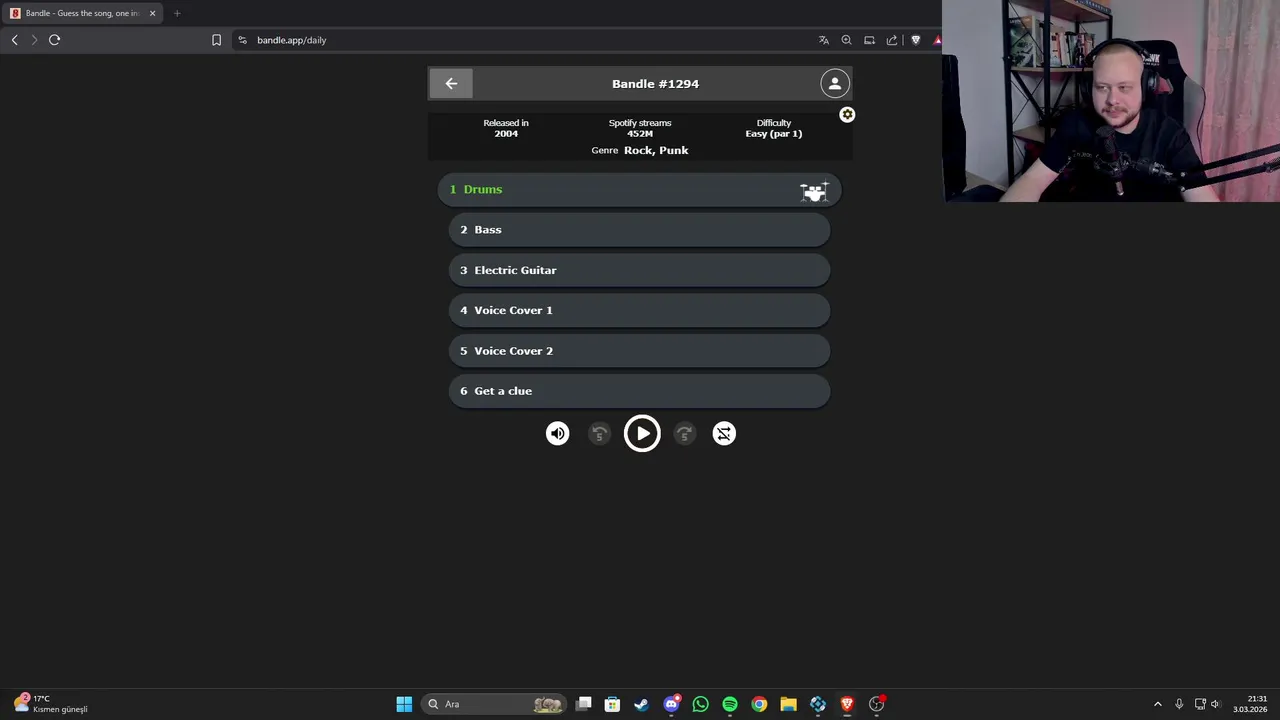Screen dimensions: 1280x720
Task: Select the Bandle browser tab
Action: pos(82,13)
